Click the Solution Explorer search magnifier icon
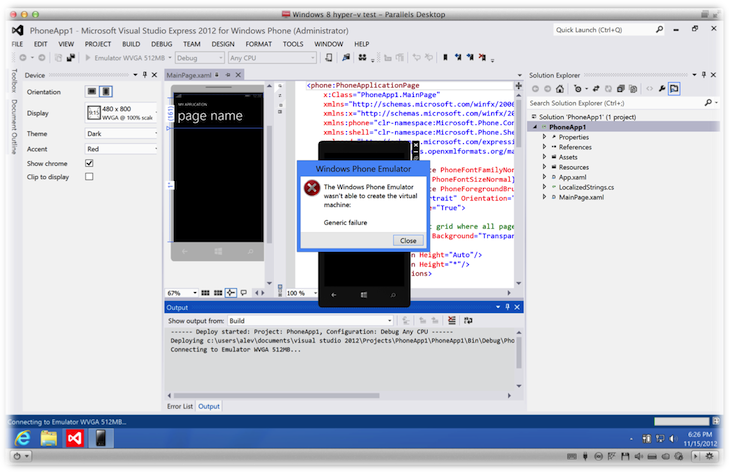 coord(708,102)
